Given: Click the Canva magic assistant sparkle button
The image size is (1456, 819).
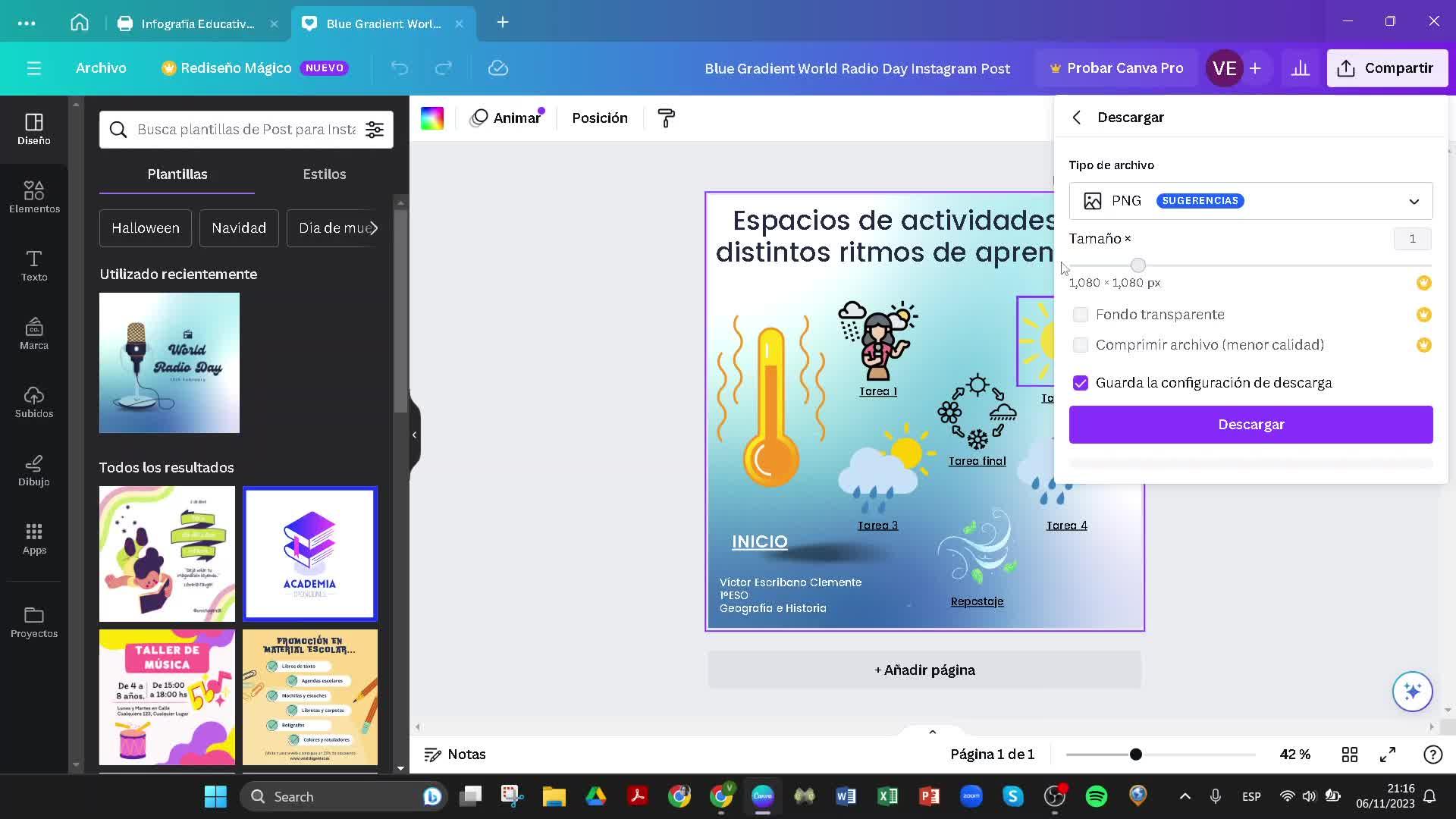Looking at the screenshot, I should [x=1412, y=692].
